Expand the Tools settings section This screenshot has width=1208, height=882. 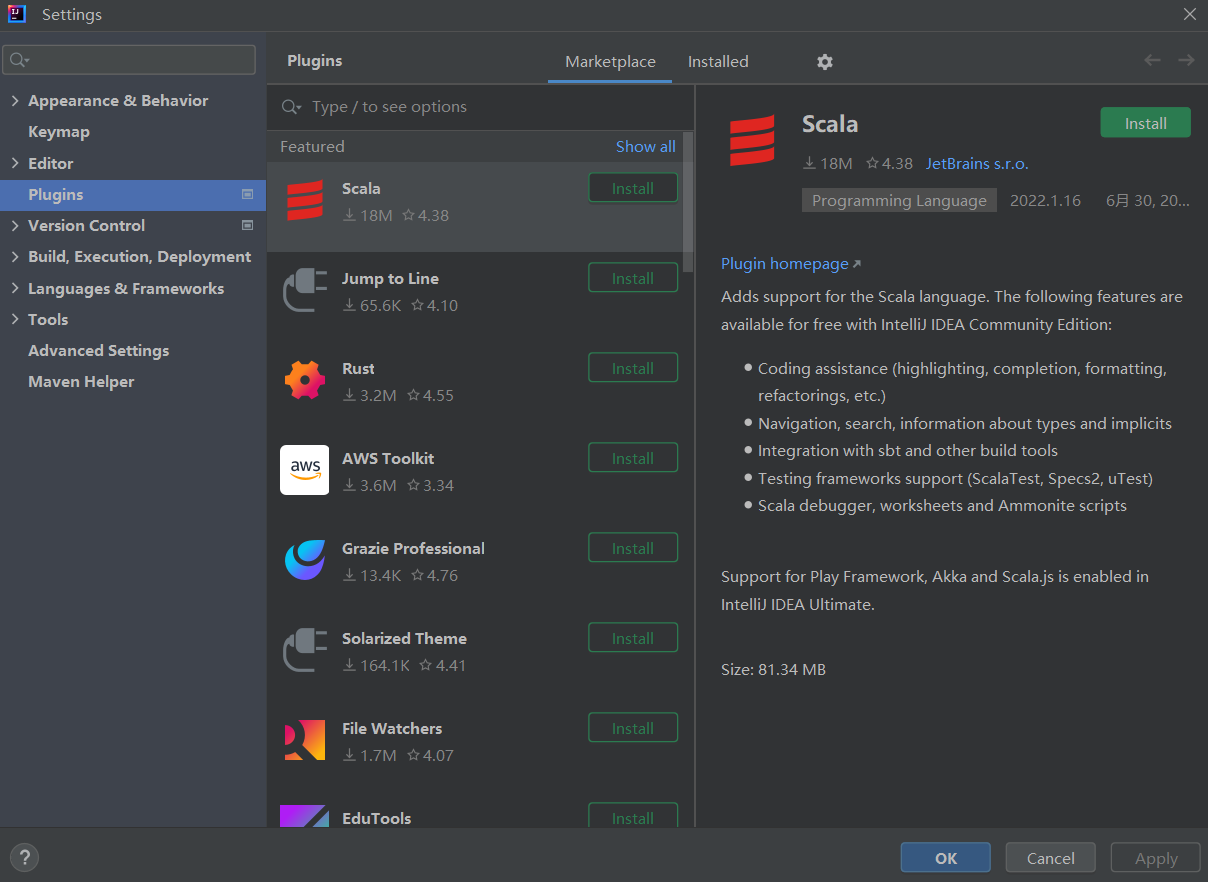15,320
